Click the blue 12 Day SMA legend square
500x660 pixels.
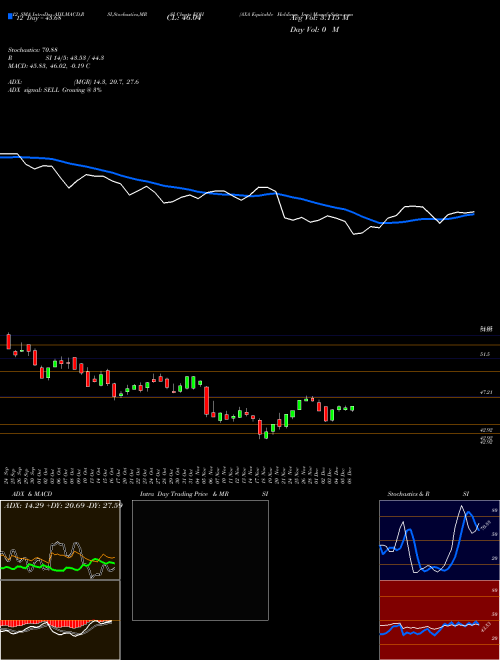[10, 16]
